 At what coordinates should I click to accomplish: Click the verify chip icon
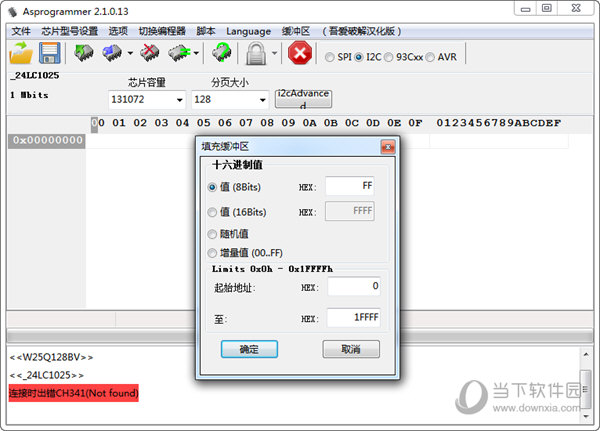[x=179, y=53]
